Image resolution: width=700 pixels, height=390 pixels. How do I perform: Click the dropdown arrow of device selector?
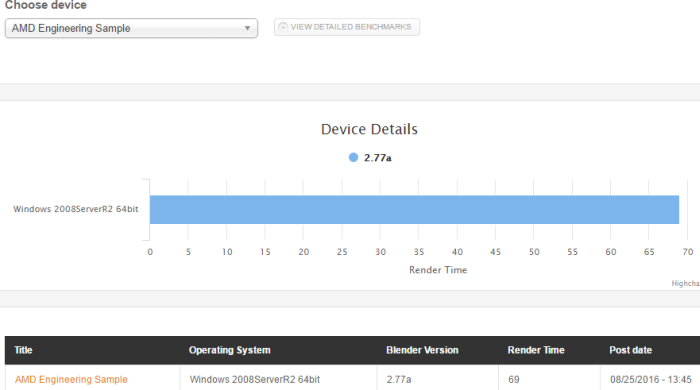click(247, 28)
